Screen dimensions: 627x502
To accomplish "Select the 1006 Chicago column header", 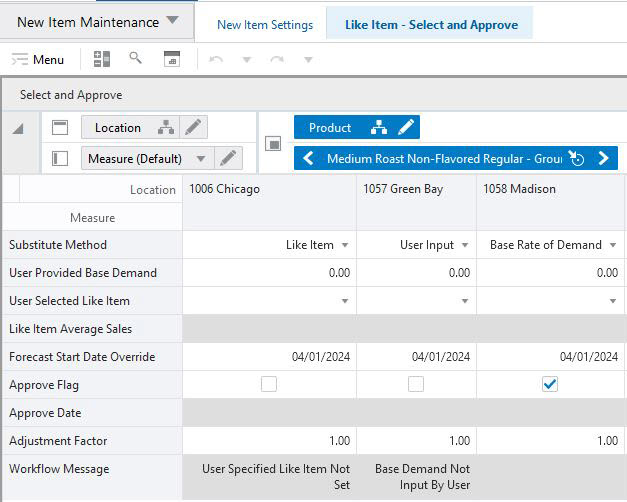I will (x=269, y=202).
